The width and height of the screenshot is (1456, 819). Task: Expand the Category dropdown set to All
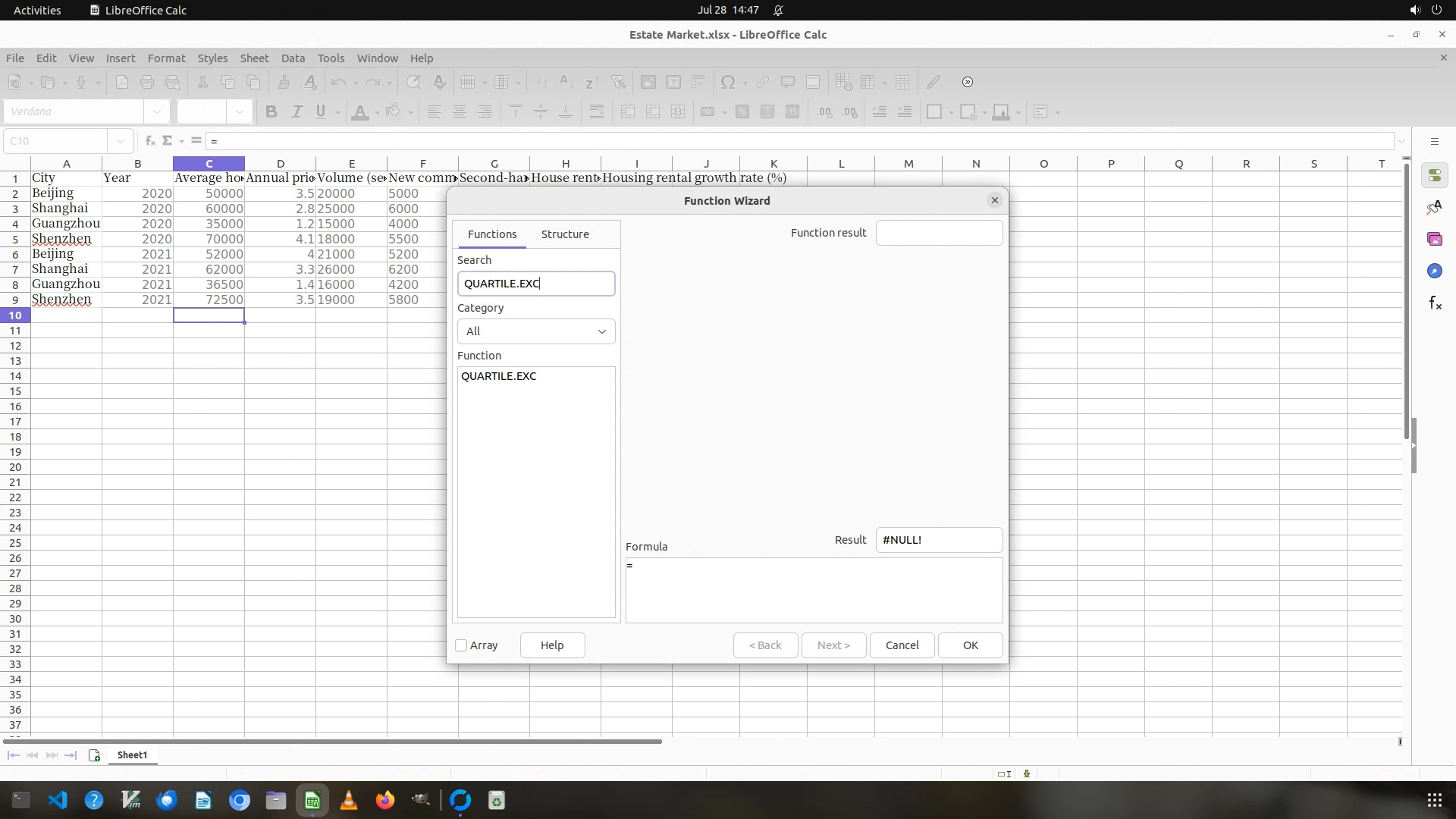[535, 331]
